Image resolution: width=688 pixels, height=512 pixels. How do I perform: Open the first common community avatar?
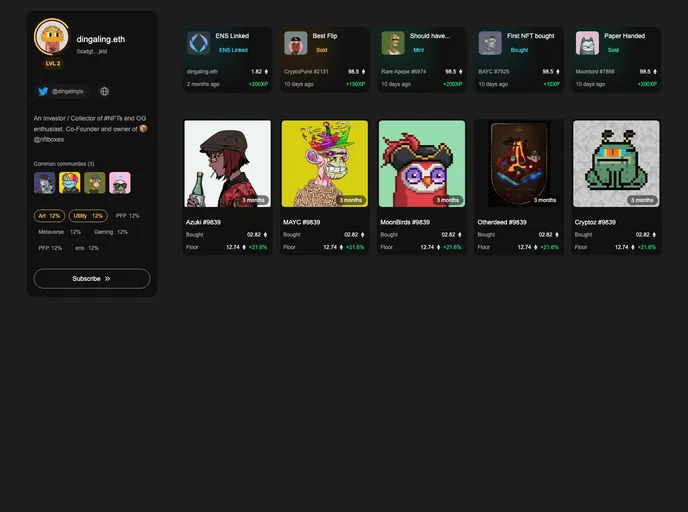tap(44, 182)
